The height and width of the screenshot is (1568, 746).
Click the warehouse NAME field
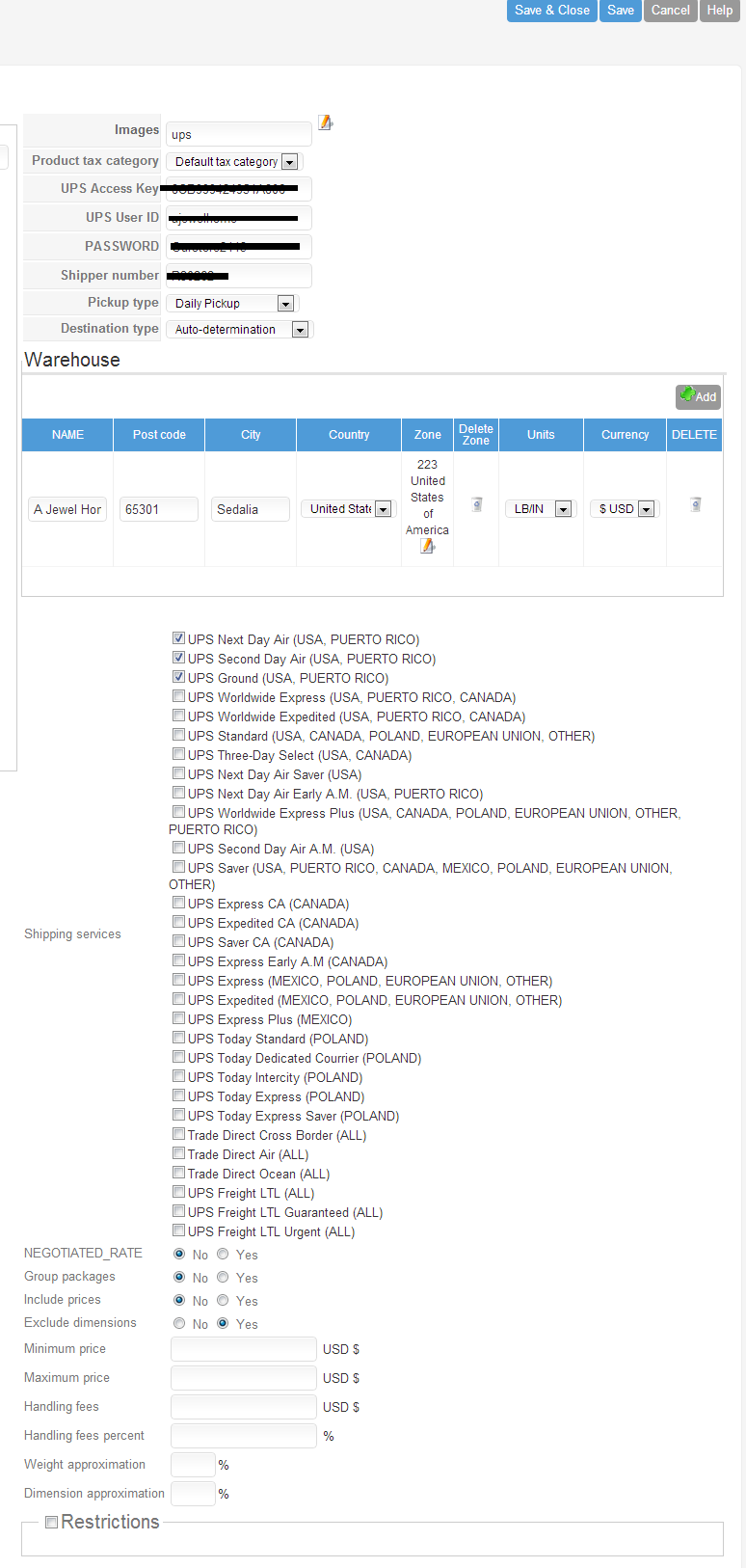click(67, 509)
